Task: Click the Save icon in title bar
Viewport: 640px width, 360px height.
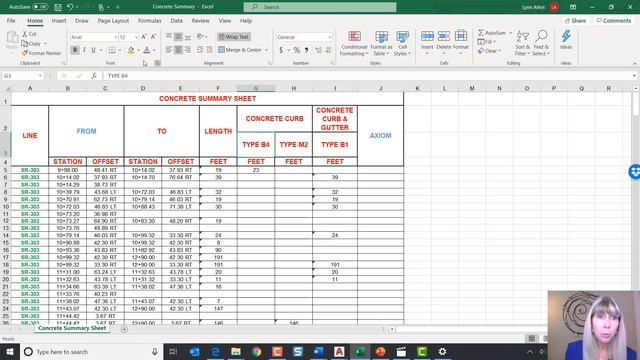Action: pos(58,7)
